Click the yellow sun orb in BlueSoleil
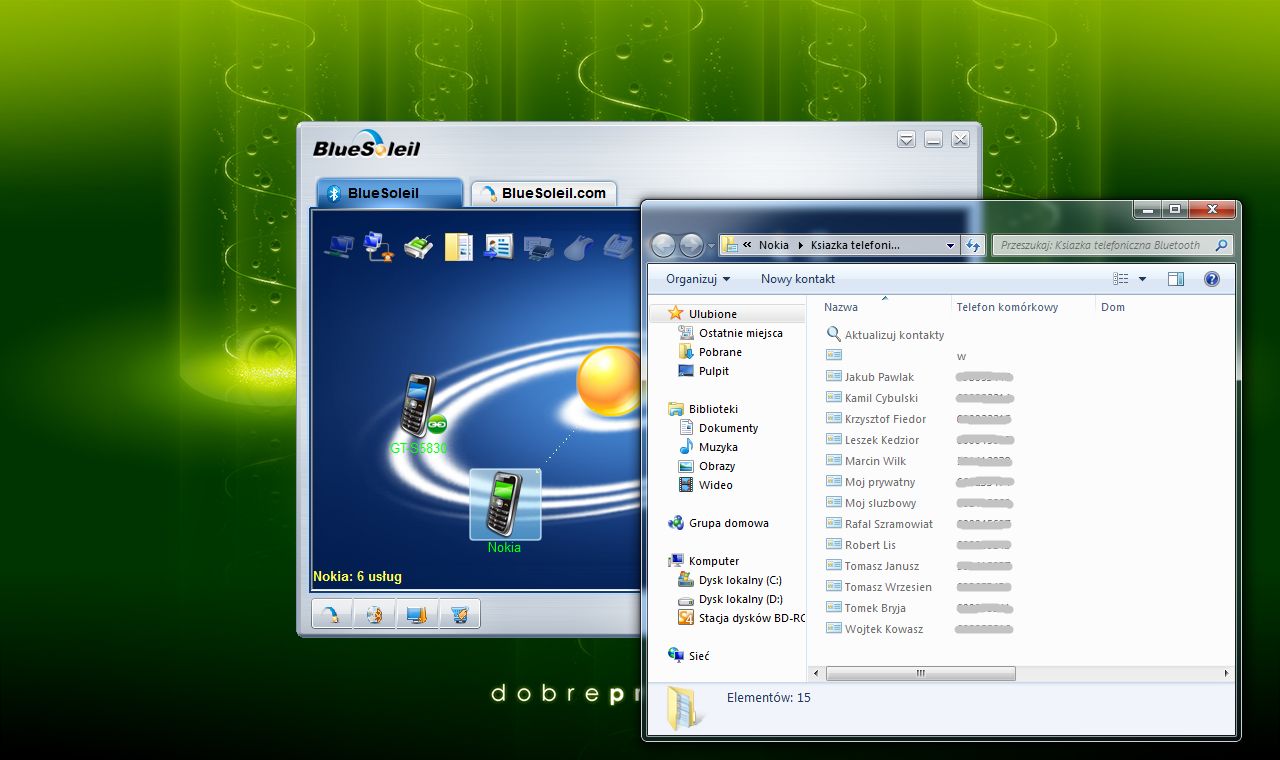Screen dimensions: 1280x760 pos(608,381)
